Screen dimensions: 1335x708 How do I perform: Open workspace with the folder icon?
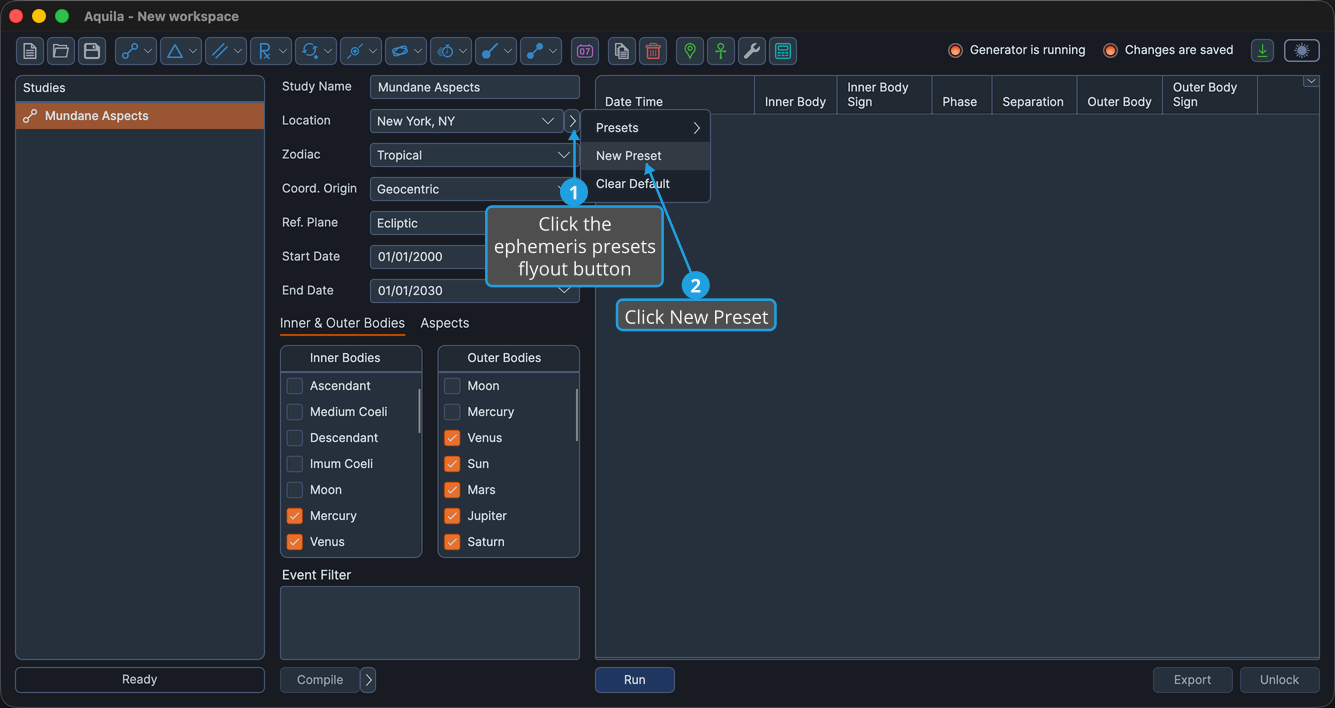(61, 51)
